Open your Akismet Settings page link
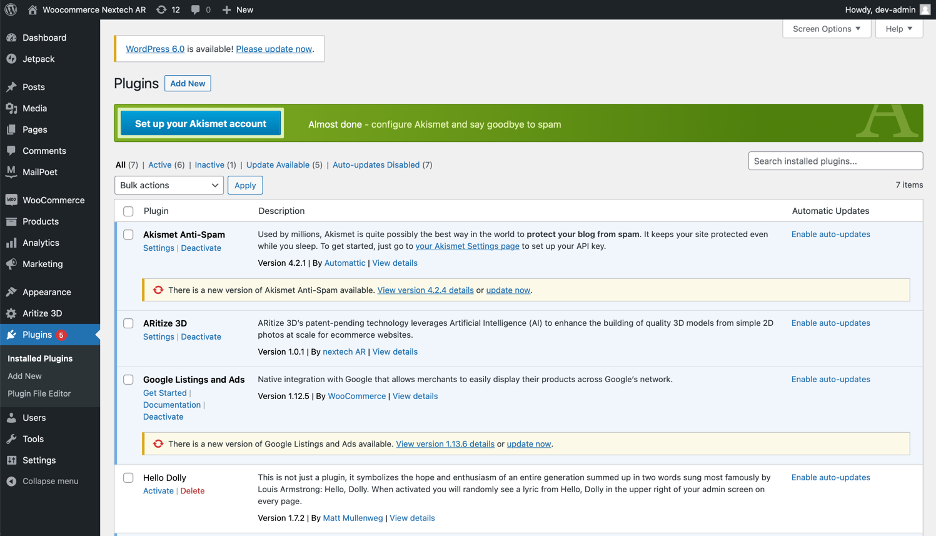Screen dimensions: 936x536 point(467,246)
